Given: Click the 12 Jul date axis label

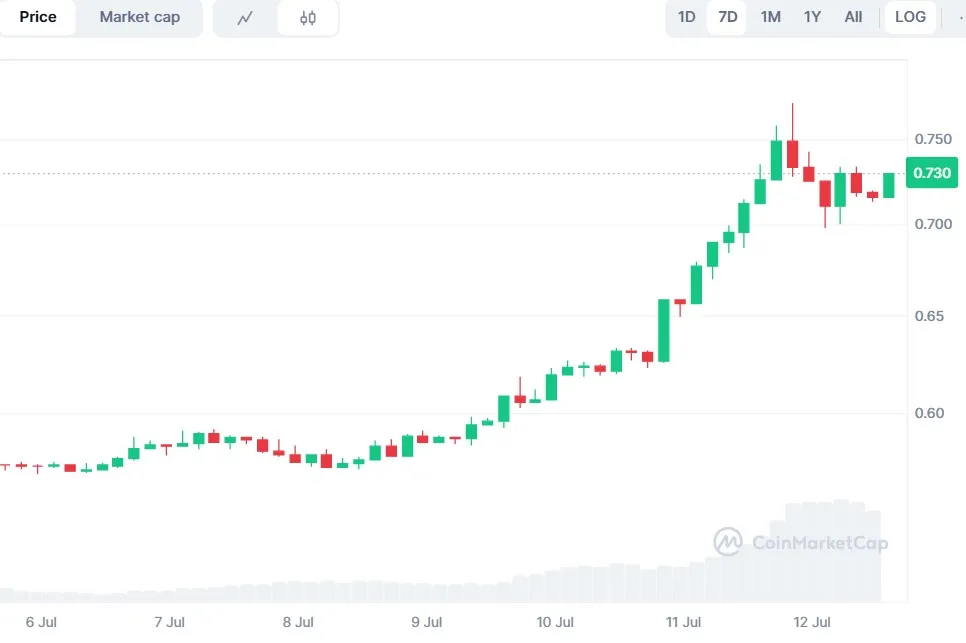Looking at the screenshot, I should (813, 622).
